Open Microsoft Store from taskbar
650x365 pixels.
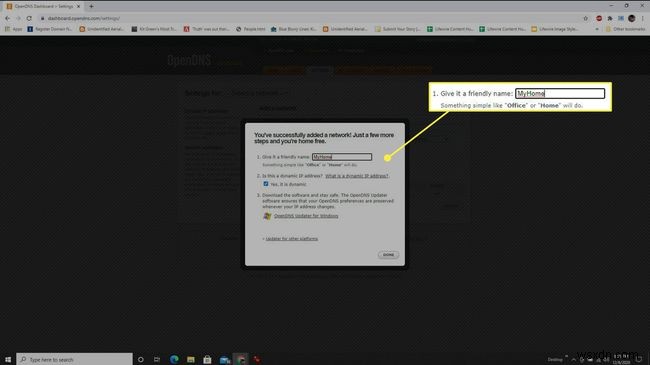click(x=207, y=359)
